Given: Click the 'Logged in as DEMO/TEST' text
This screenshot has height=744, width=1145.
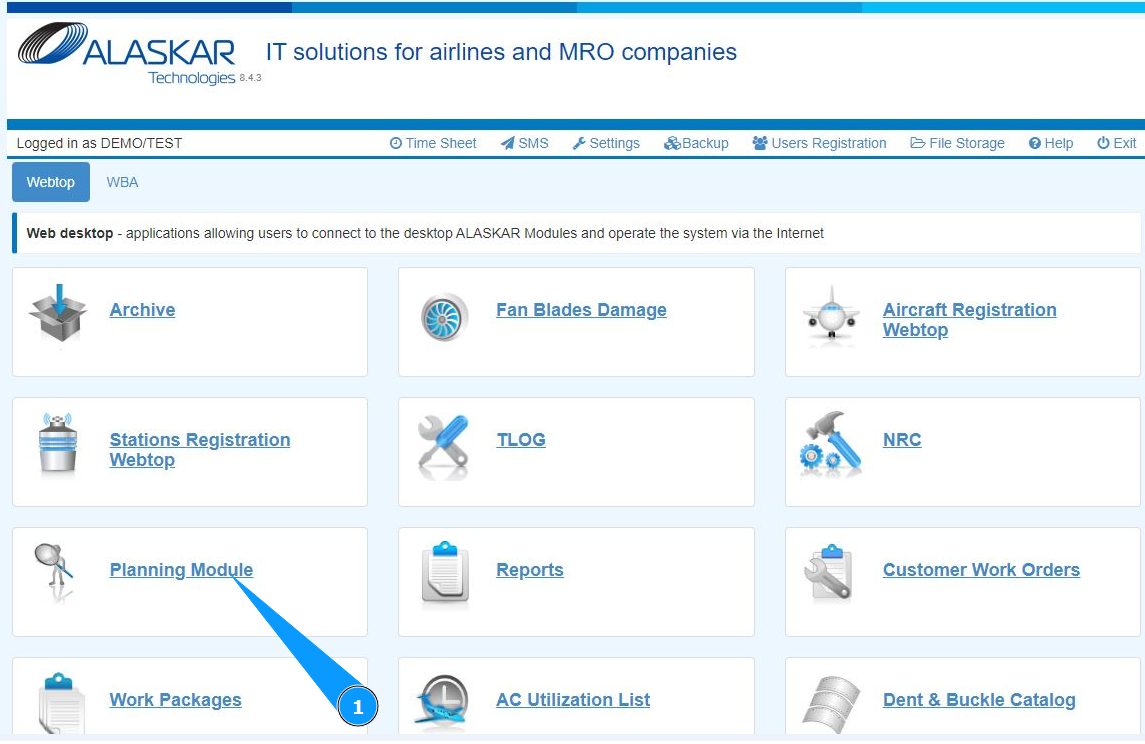Looking at the screenshot, I should [99, 143].
